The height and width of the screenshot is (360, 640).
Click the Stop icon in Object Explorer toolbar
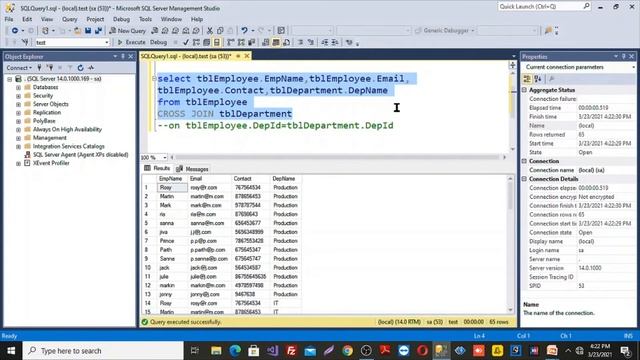pos(60,68)
